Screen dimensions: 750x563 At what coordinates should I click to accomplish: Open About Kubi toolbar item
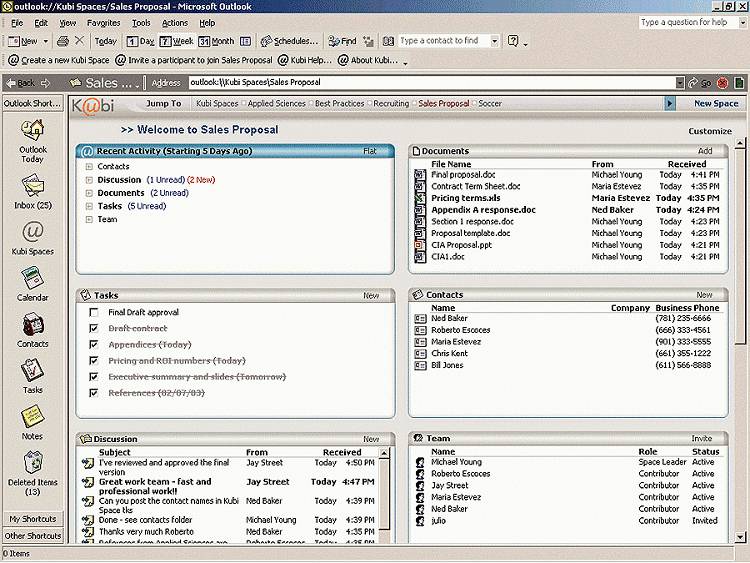(x=368, y=60)
